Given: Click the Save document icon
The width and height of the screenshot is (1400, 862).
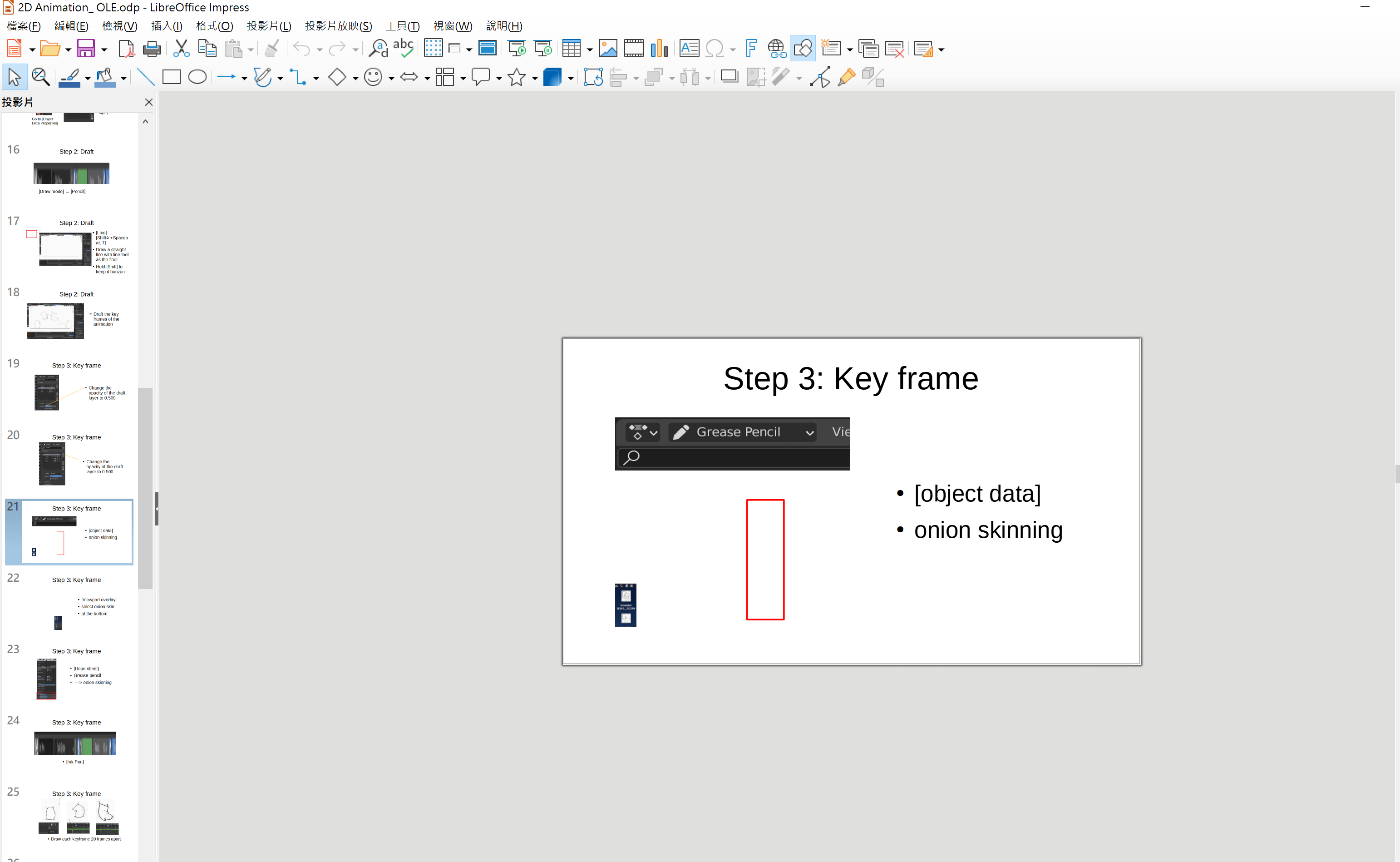Looking at the screenshot, I should point(85,49).
